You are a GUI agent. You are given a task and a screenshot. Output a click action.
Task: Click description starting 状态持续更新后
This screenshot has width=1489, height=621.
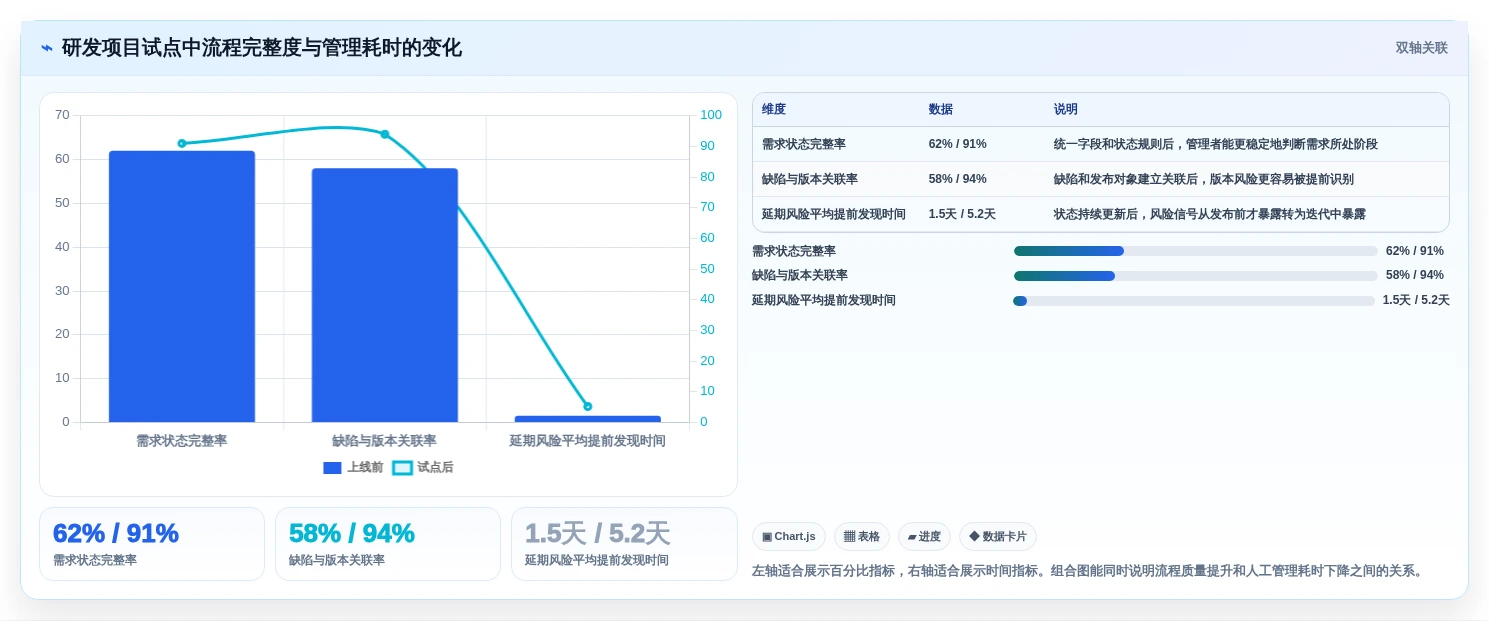pyautogui.click(x=1210, y=214)
